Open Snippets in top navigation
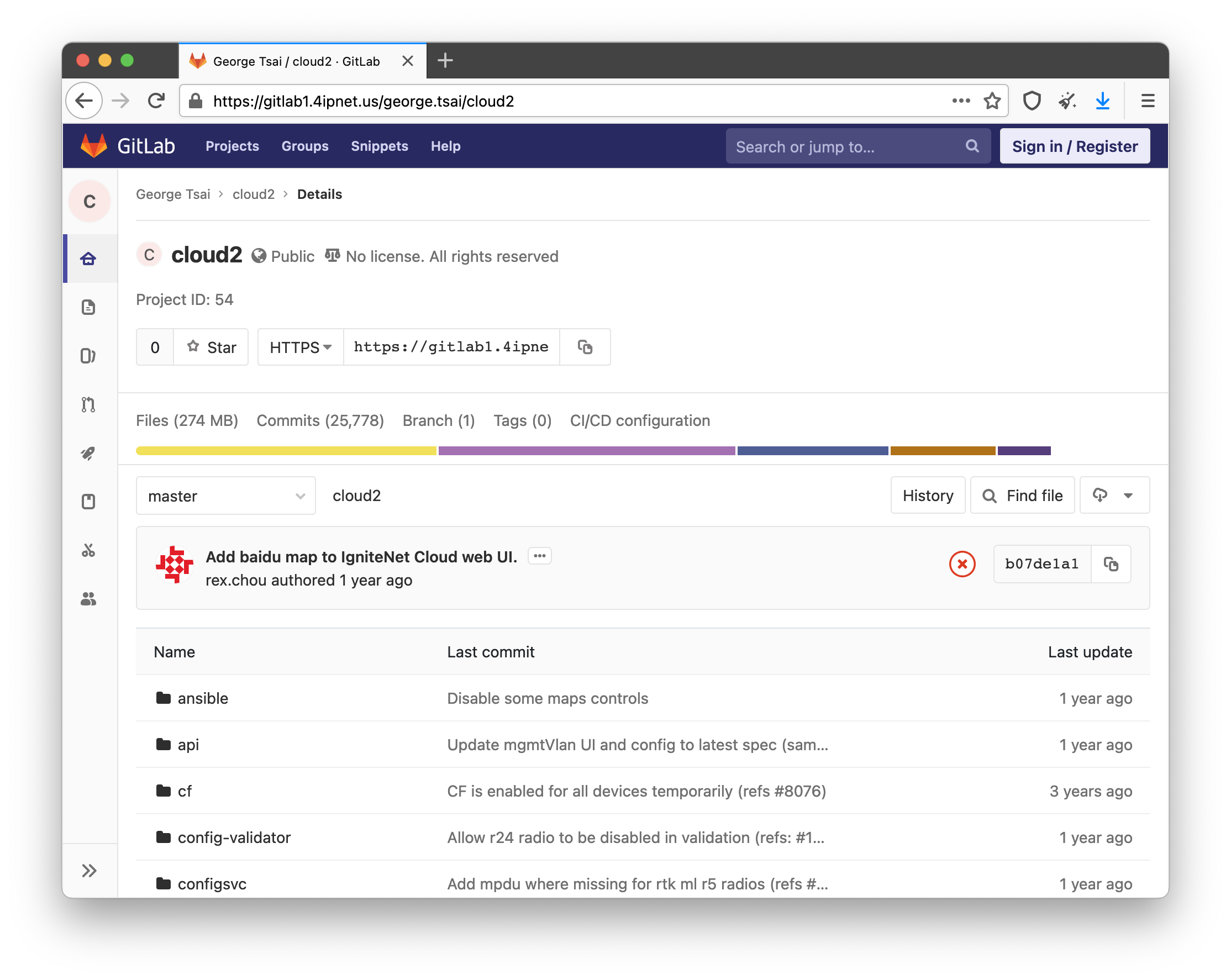Viewport: 1231px width, 980px height. point(380,146)
